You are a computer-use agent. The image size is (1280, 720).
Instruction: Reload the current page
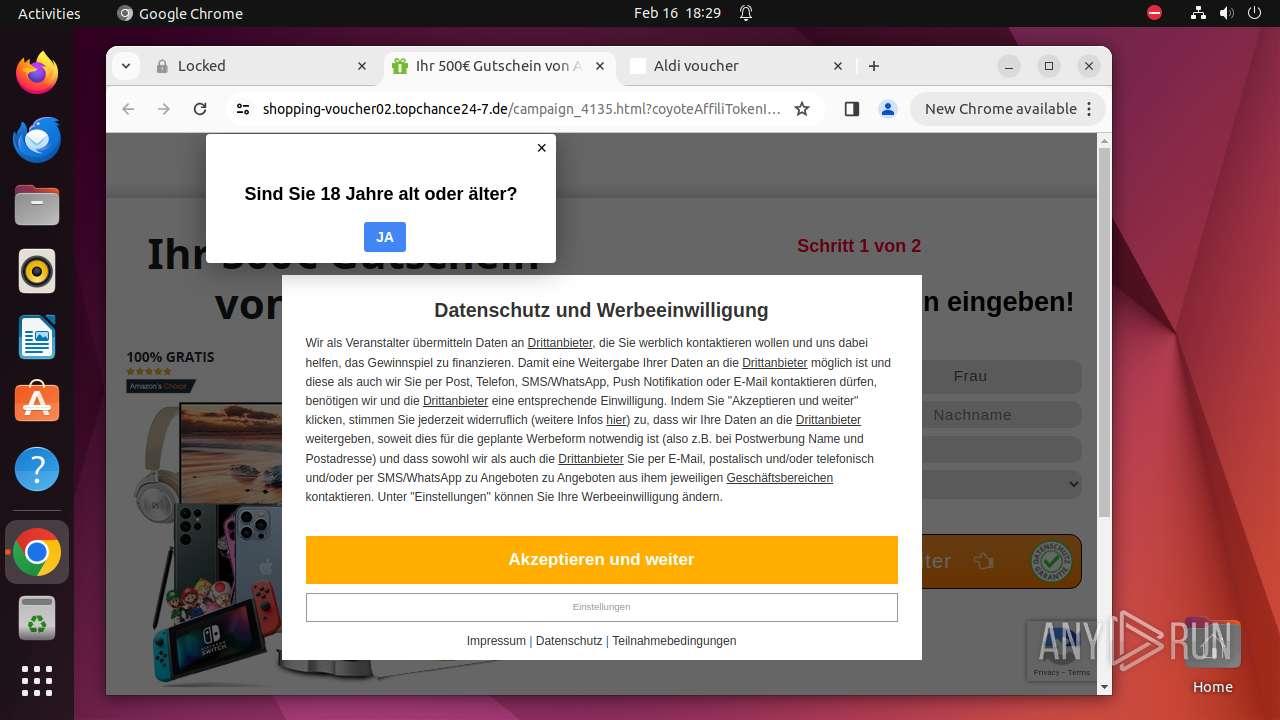click(200, 109)
